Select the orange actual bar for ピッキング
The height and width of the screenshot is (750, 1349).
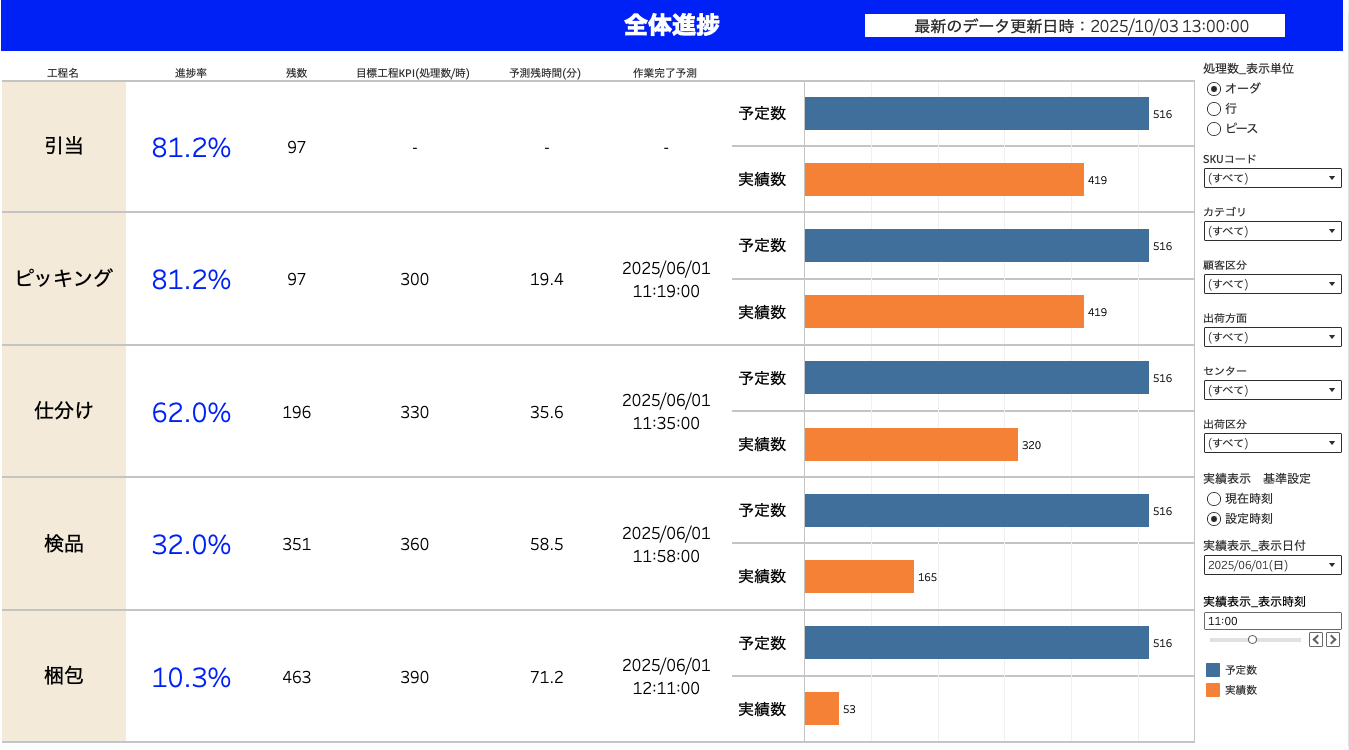tap(944, 312)
